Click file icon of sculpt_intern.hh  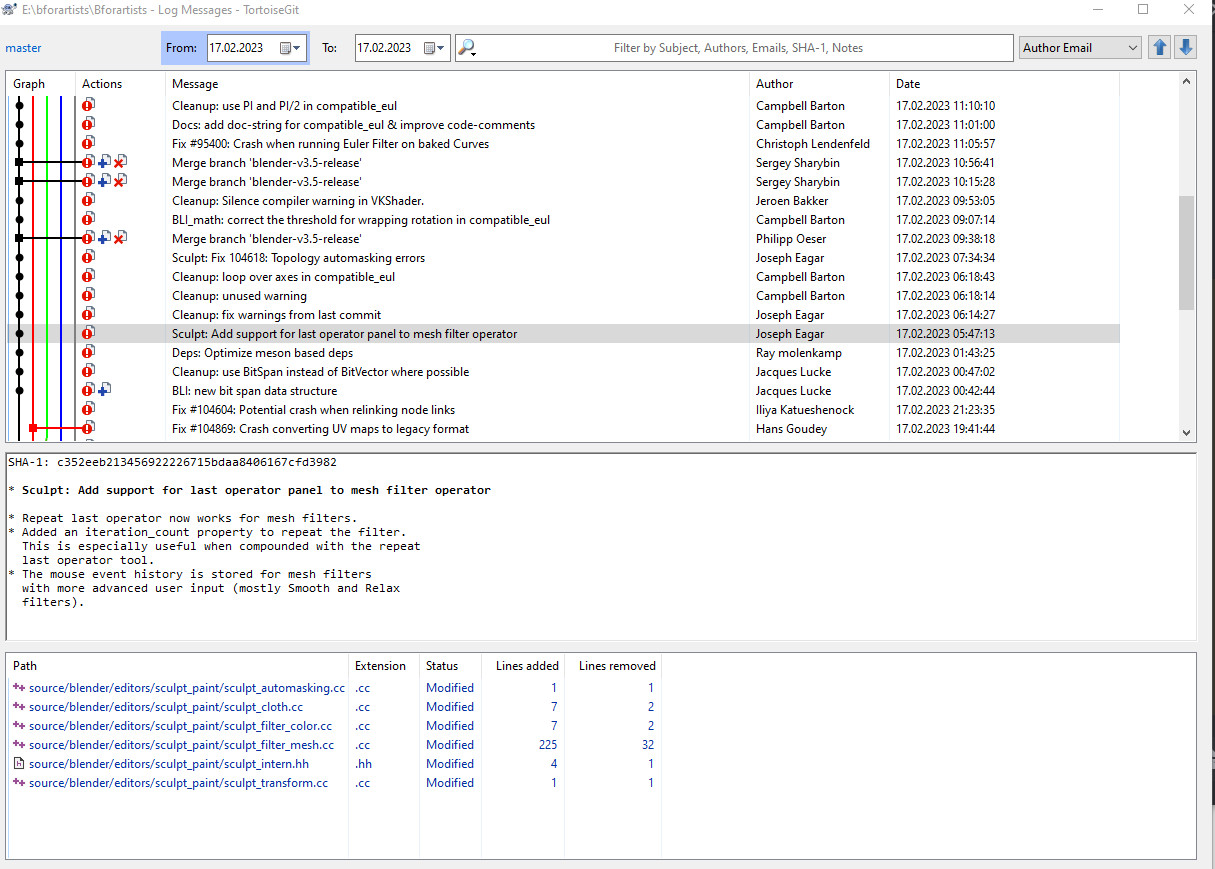coord(19,764)
